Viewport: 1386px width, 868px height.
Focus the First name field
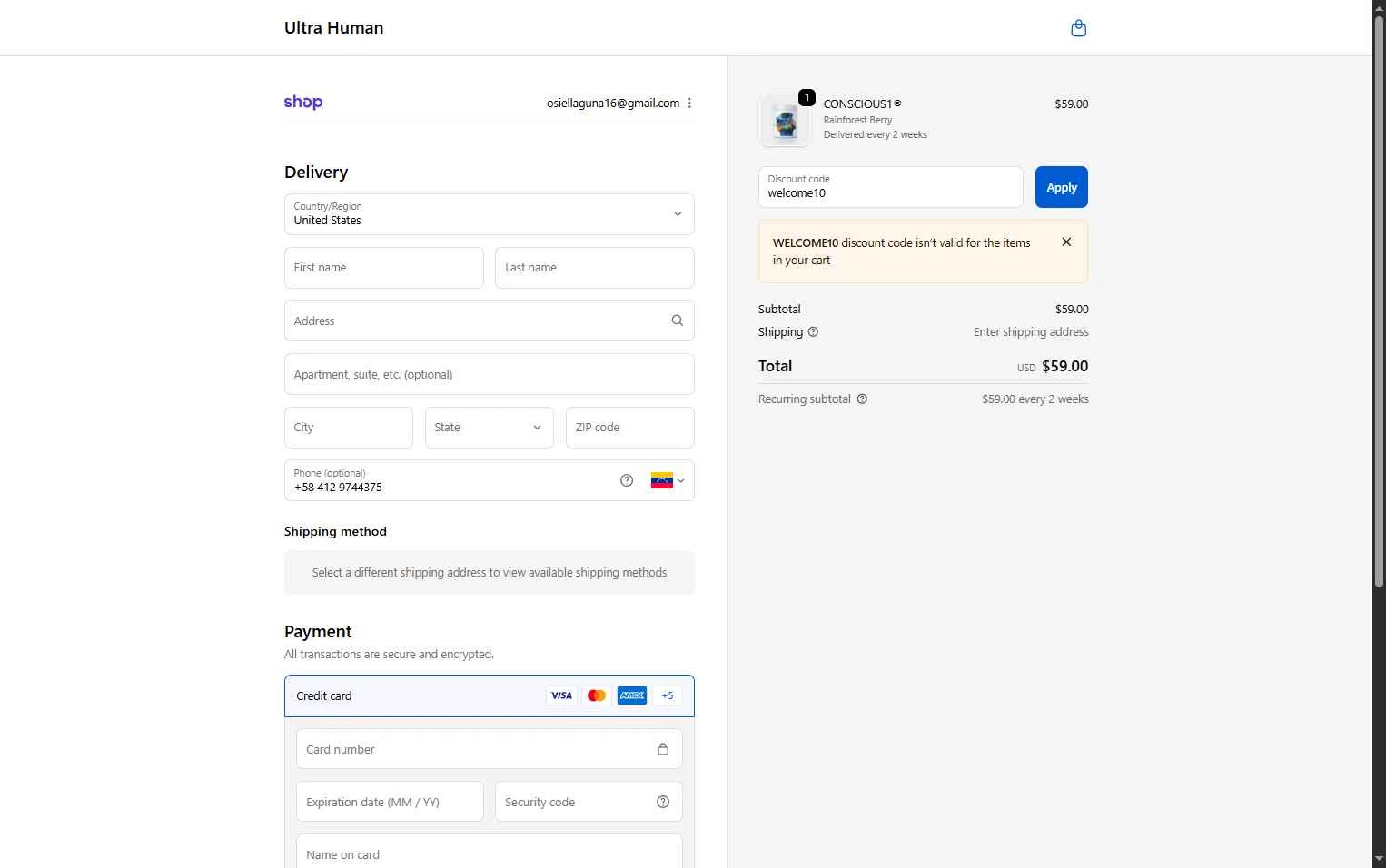click(x=384, y=268)
